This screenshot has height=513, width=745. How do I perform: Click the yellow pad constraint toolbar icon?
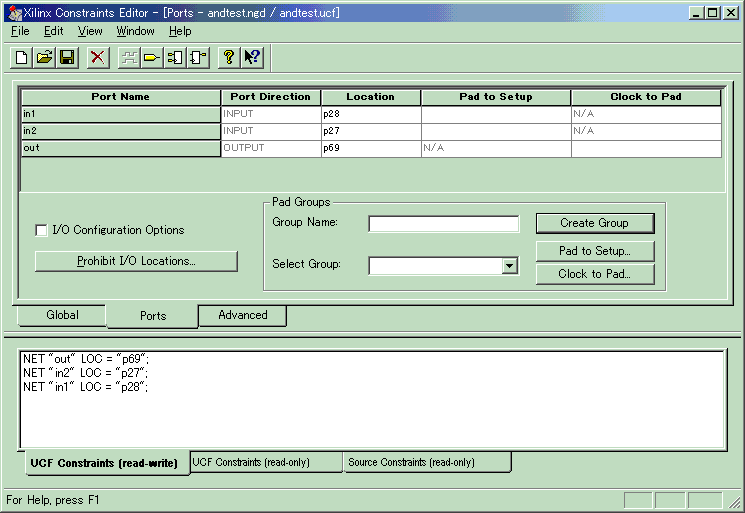tap(152, 58)
